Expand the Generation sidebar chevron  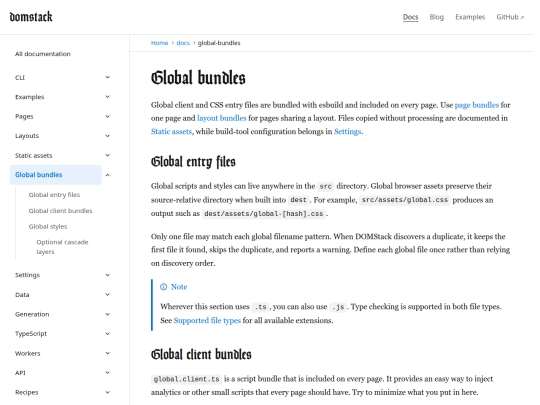(107, 314)
